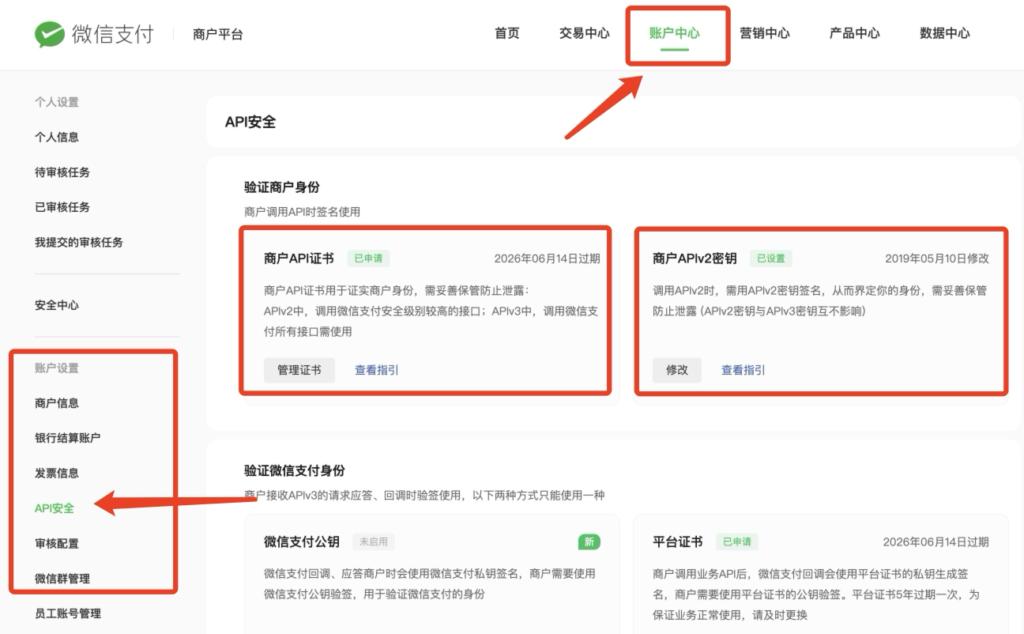The height and width of the screenshot is (634, 1024).
Task: Open 我提交的审核任务 sidebar entry
Action: click(78, 242)
